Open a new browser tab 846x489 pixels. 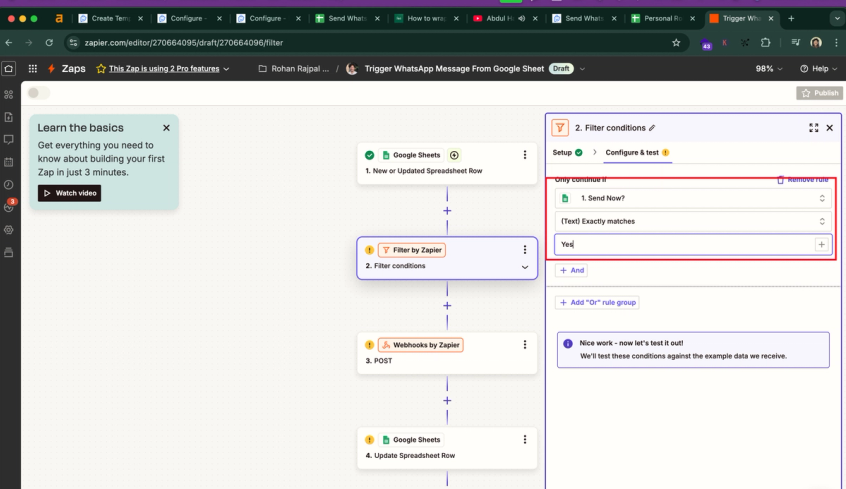791,18
